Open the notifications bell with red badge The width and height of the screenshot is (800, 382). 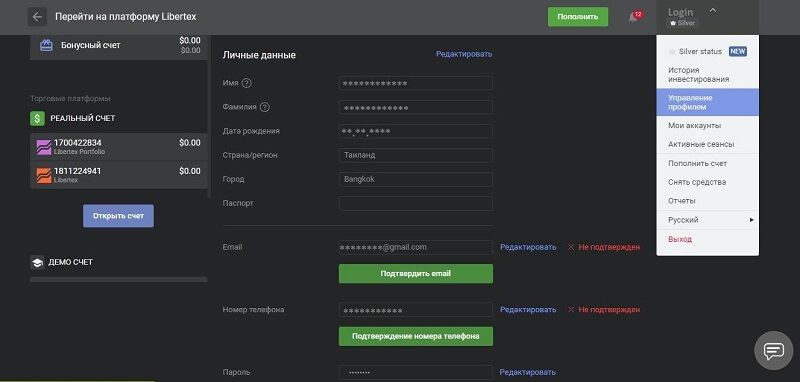tap(634, 17)
